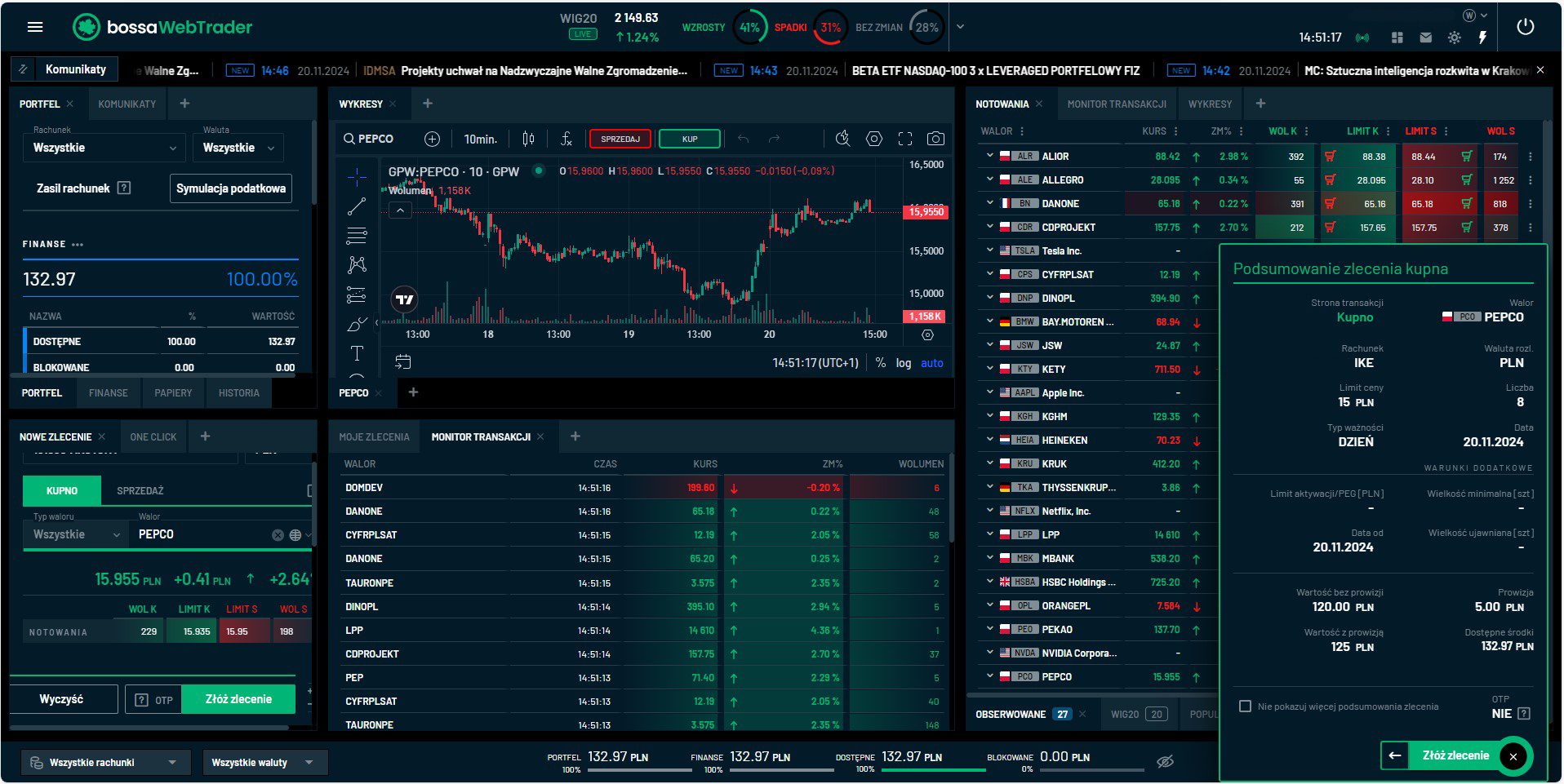Screen dimensions: 1564x784
Task: Toggle the percent scale on chart
Action: (x=880, y=363)
